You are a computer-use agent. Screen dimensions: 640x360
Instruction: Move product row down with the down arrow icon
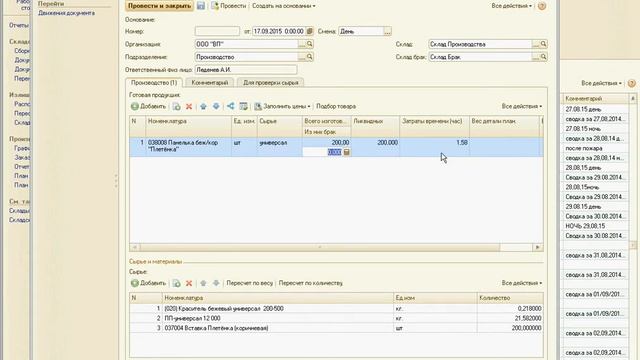[x=216, y=106]
